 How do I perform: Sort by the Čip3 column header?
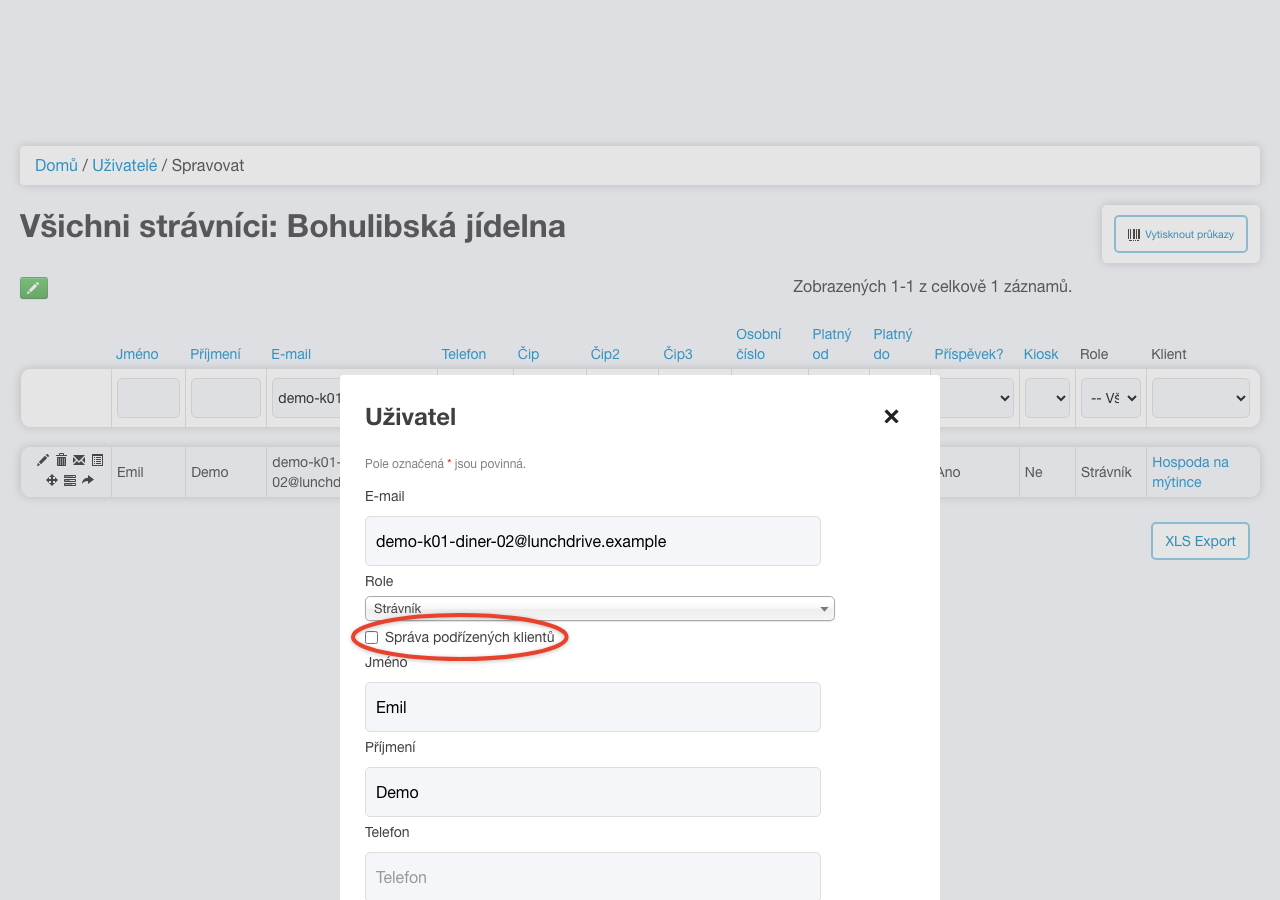pos(678,354)
